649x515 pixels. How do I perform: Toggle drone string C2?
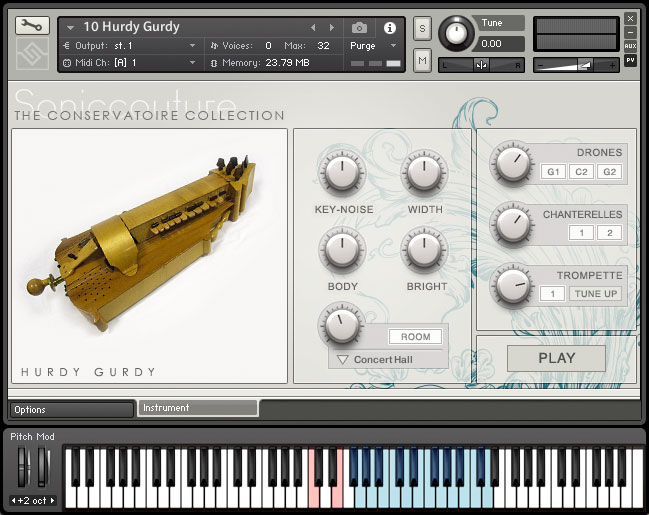(581, 172)
